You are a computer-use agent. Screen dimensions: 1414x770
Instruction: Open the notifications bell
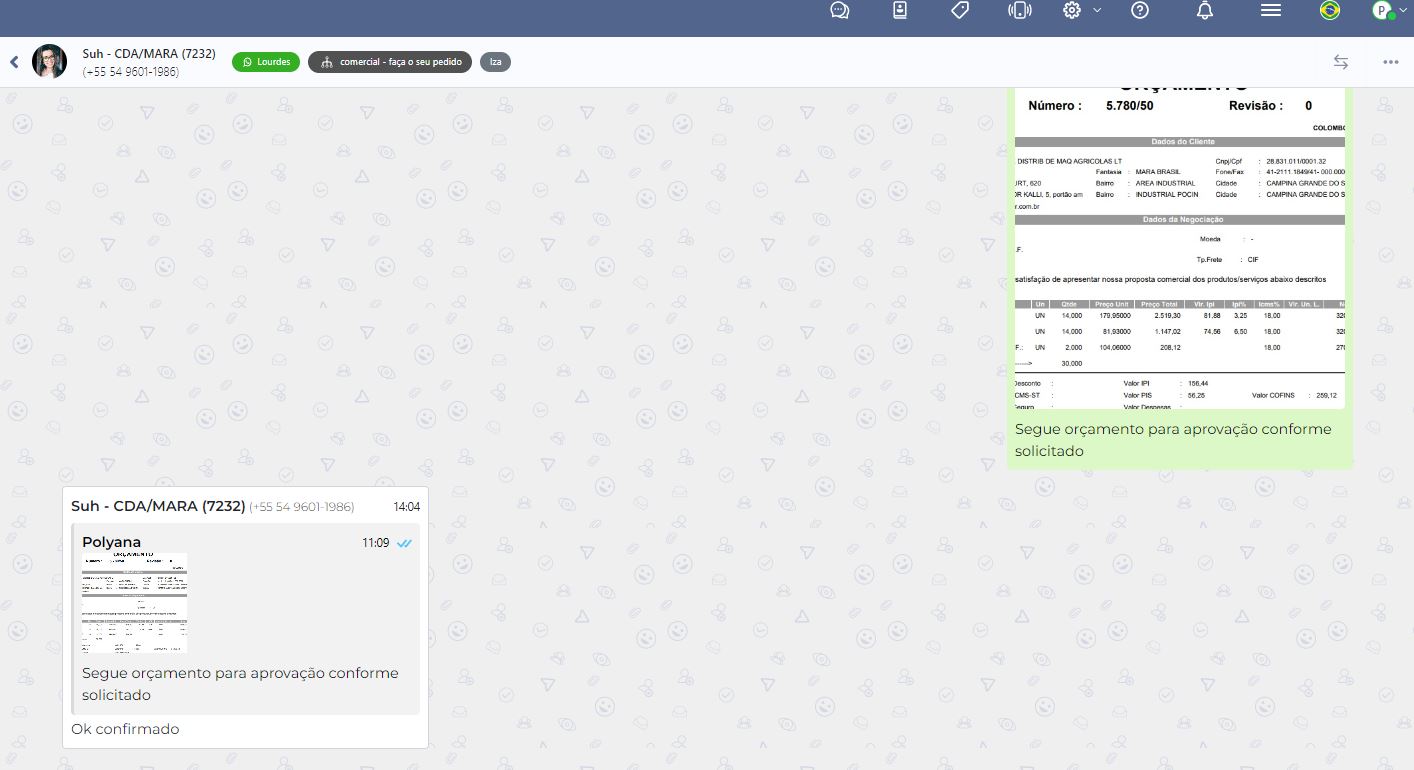[1205, 11]
